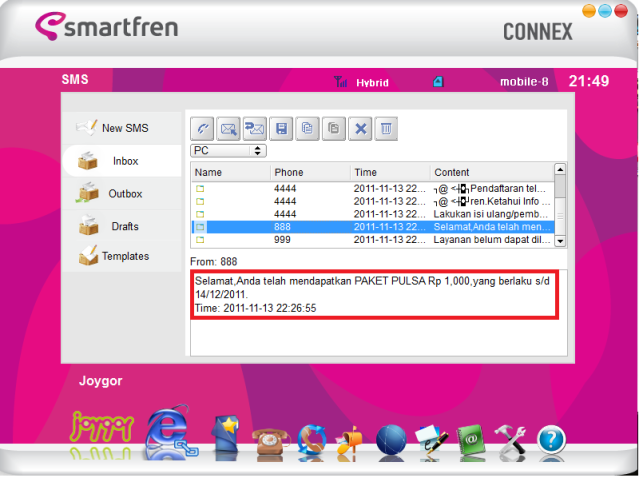Screen dimensions: 639x482
Task: Select the message from 999
Action: point(373,240)
